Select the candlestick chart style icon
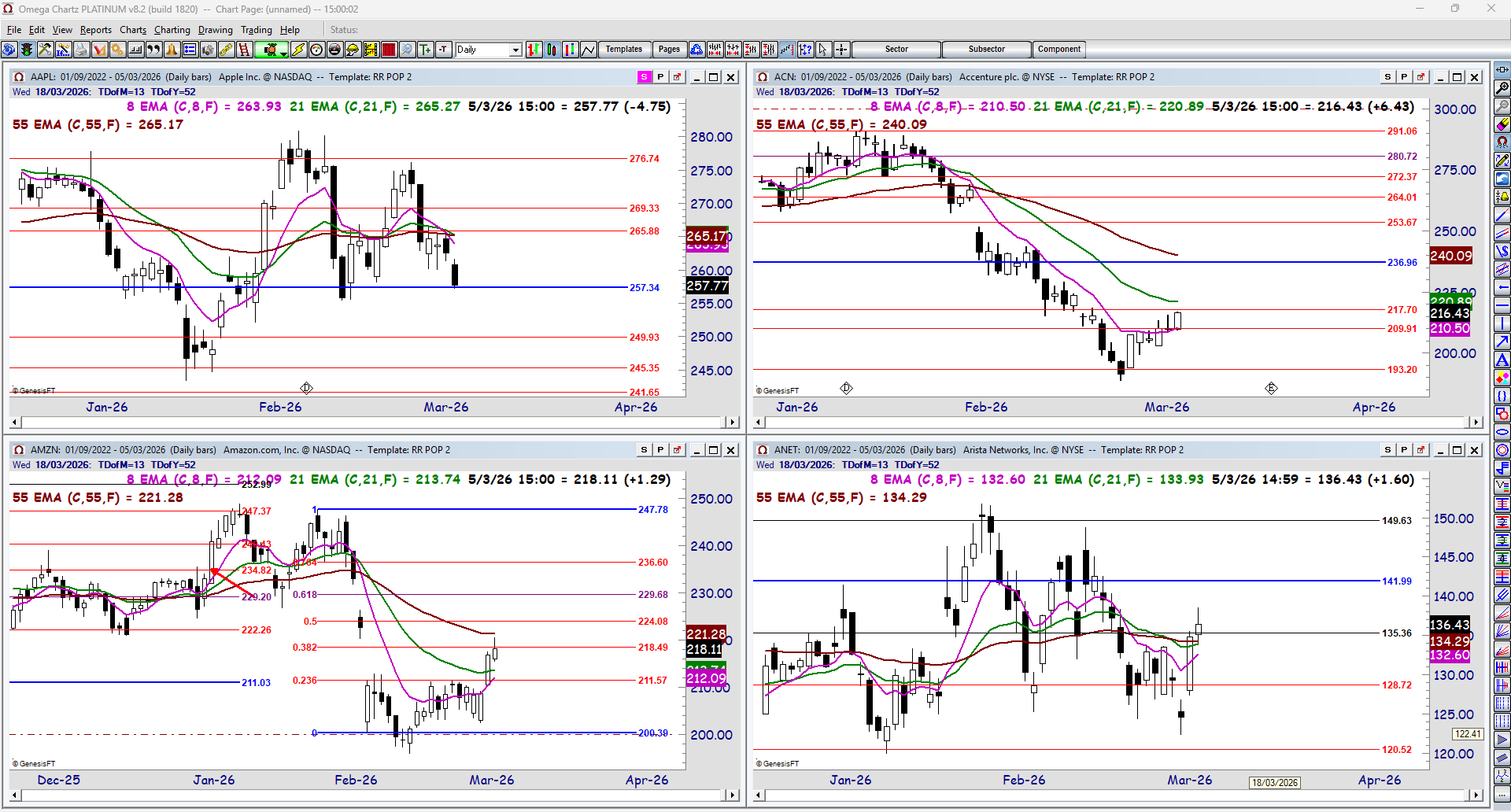This screenshot has height=812, width=1511. click(x=552, y=50)
